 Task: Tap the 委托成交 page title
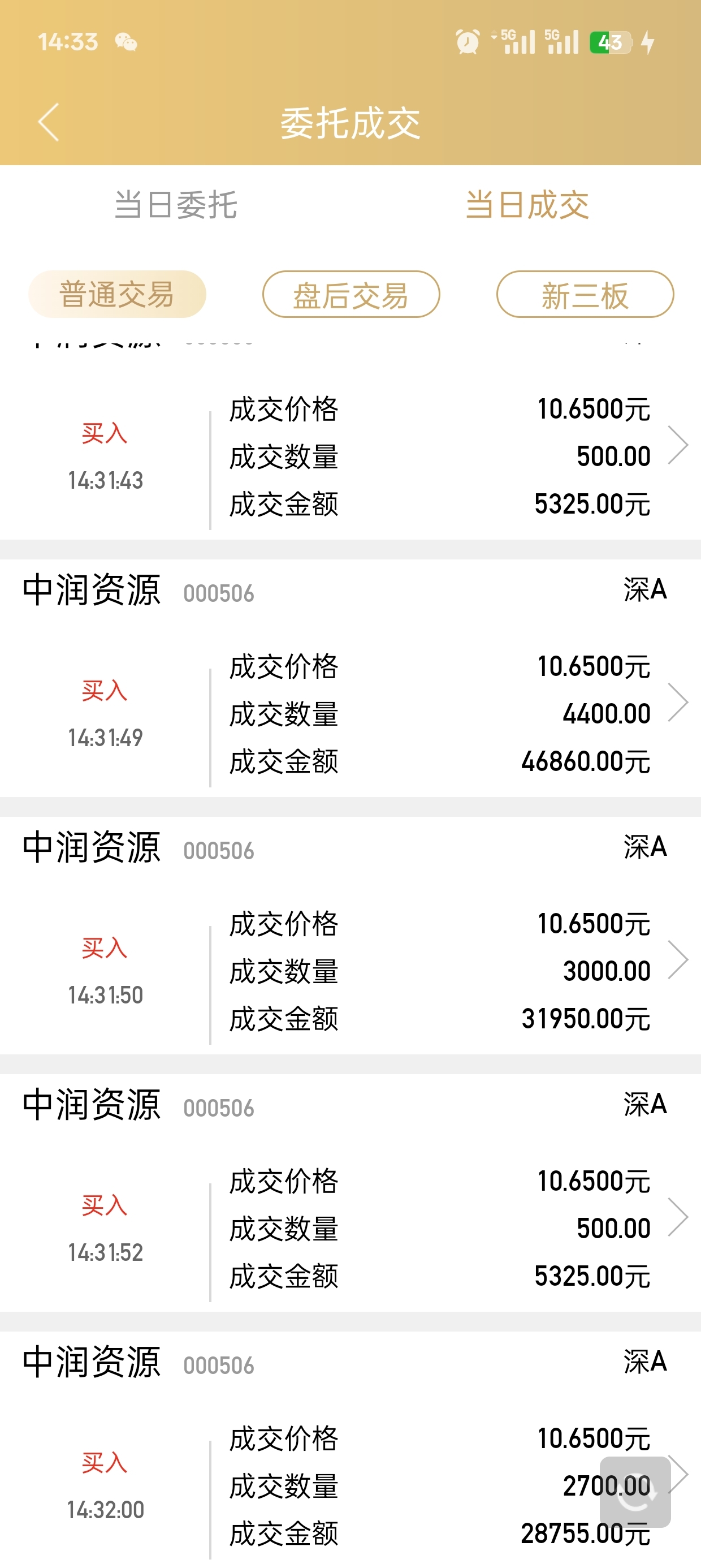coord(350,123)
